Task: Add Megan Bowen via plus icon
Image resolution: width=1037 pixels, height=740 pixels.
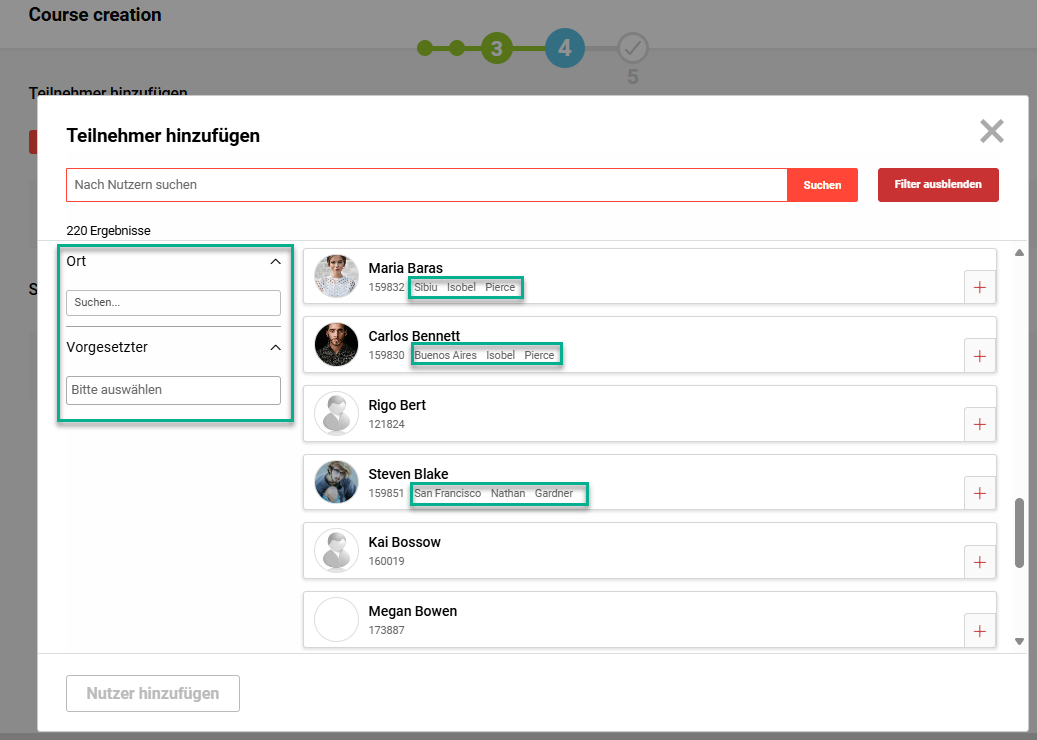Action: [x=979, y=630]
